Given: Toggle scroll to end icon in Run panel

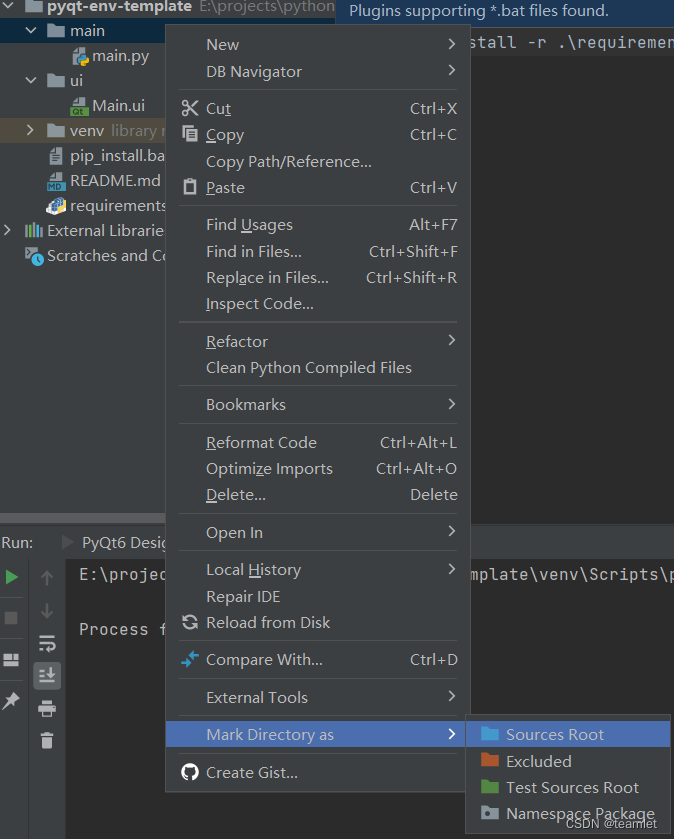Looking at the screenshot, I should (47, 675).
